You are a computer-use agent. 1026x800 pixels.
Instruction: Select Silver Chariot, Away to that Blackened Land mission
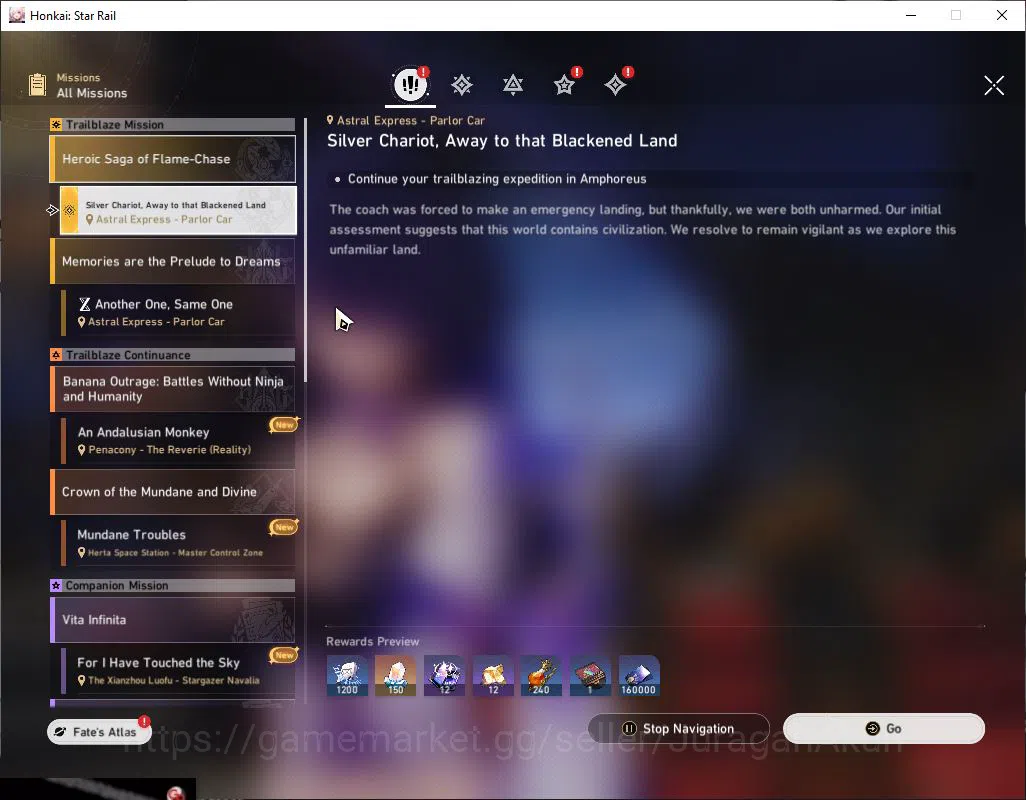[178, 211]
